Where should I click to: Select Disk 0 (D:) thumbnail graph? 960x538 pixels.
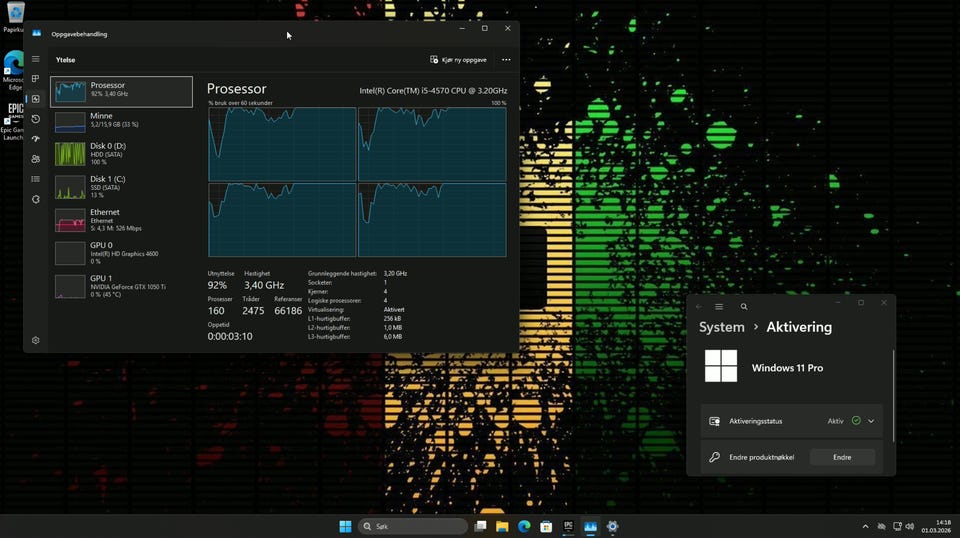tap(70, 153)
